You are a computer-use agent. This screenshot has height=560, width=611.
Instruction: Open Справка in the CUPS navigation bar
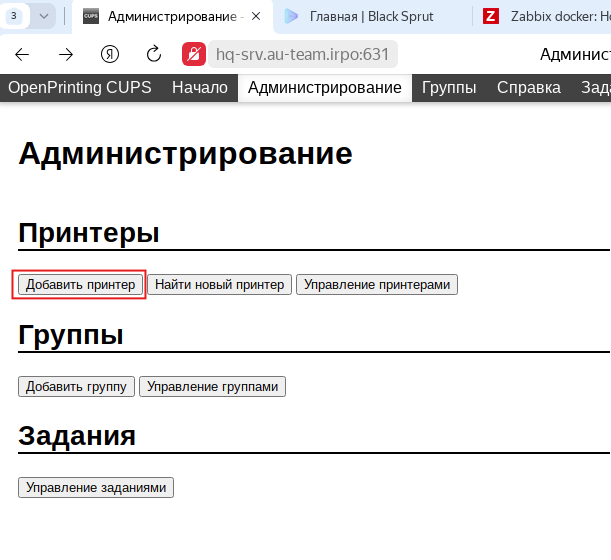point(528,88)
